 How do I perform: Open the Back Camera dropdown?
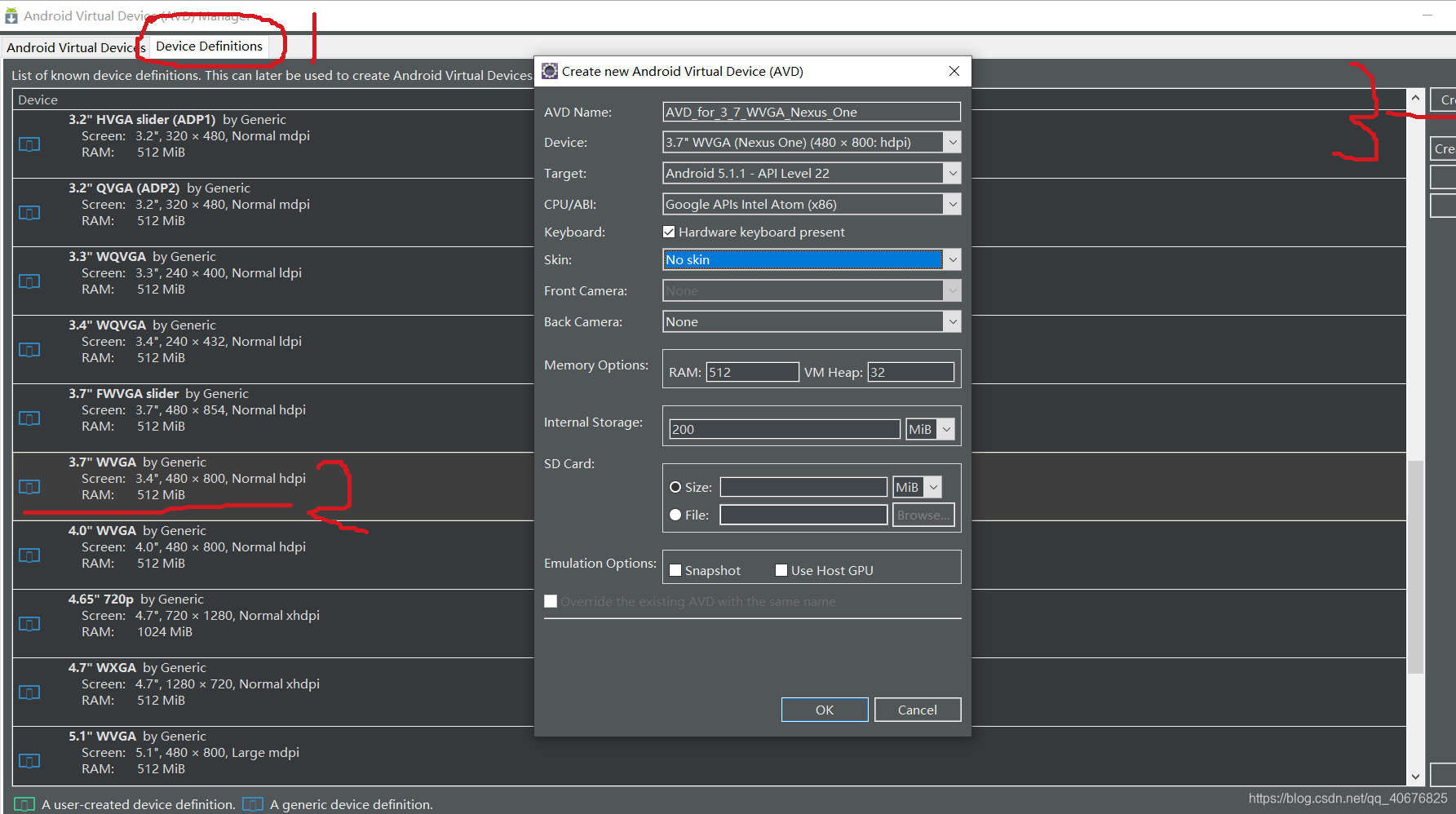tap(952, 321)
